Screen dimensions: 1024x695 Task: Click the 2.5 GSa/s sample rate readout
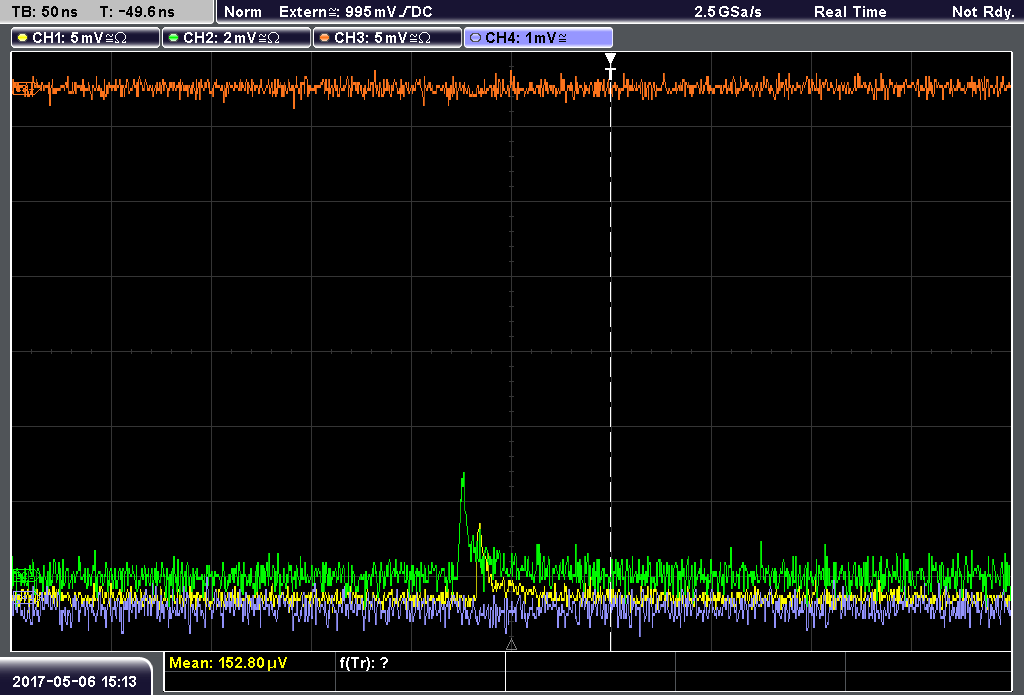(728, 12)
